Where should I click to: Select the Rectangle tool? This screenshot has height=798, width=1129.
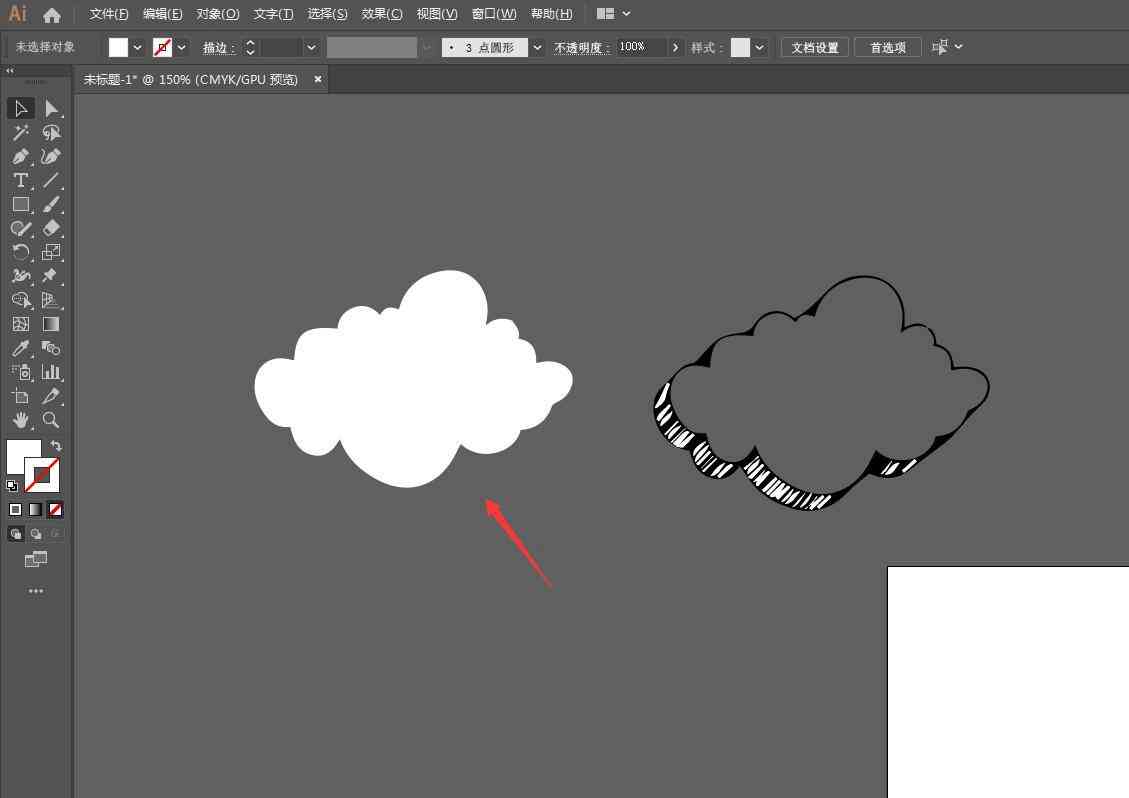[21, 205]
